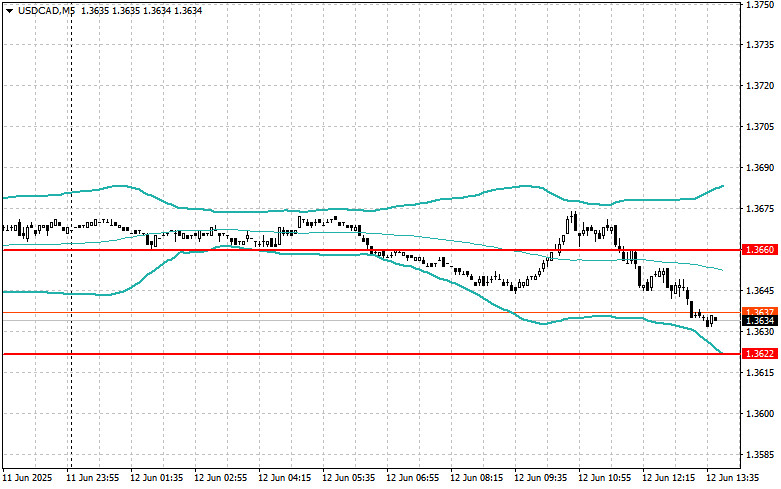The height and width of the screenshot is (489, 781).
Task: Click the 12 Jun 09:35 time label
Action: (540, 478)
